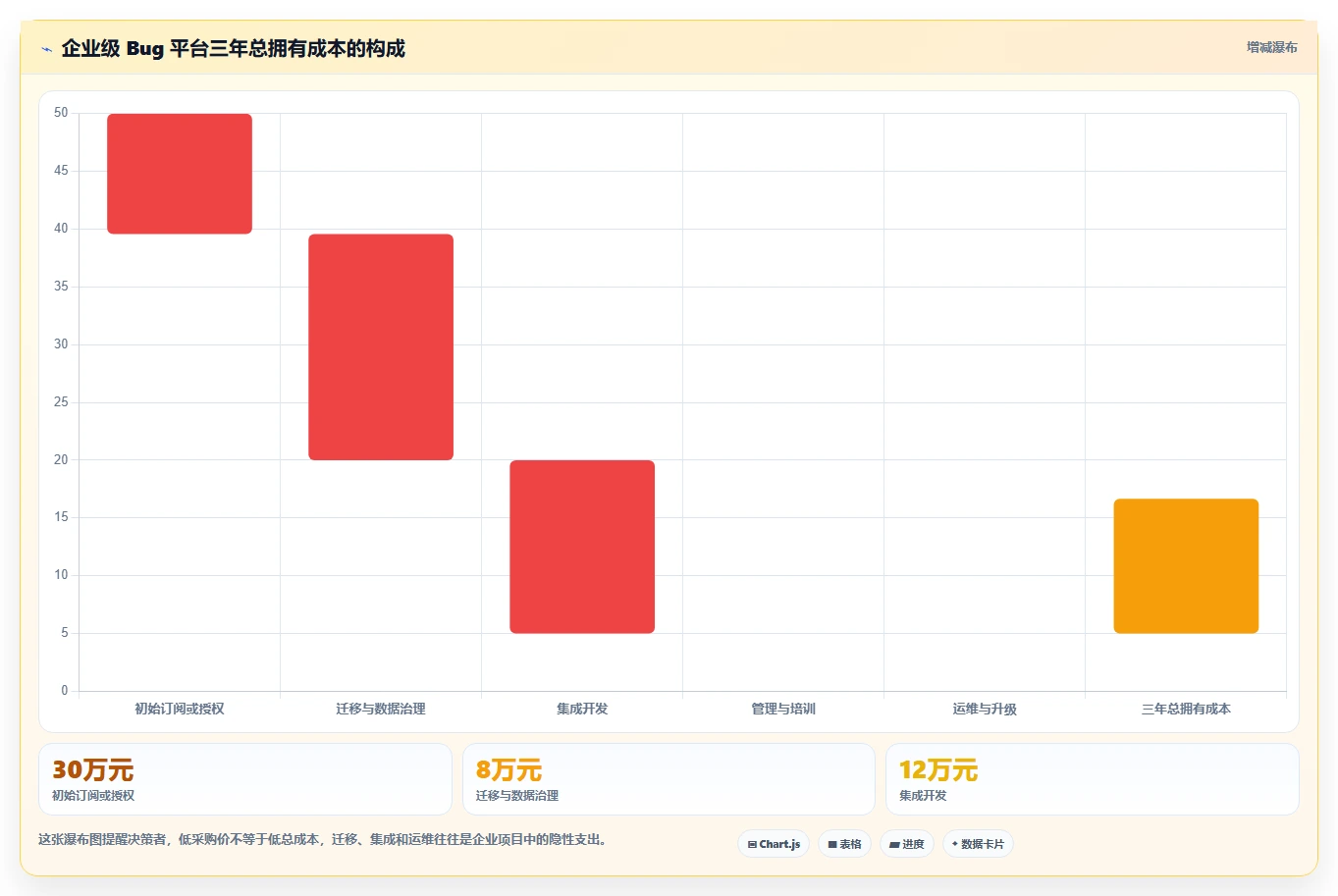Click the 增减瀑布 label in the header
Screen dimensions: 1338x896
click(1271, 47)
